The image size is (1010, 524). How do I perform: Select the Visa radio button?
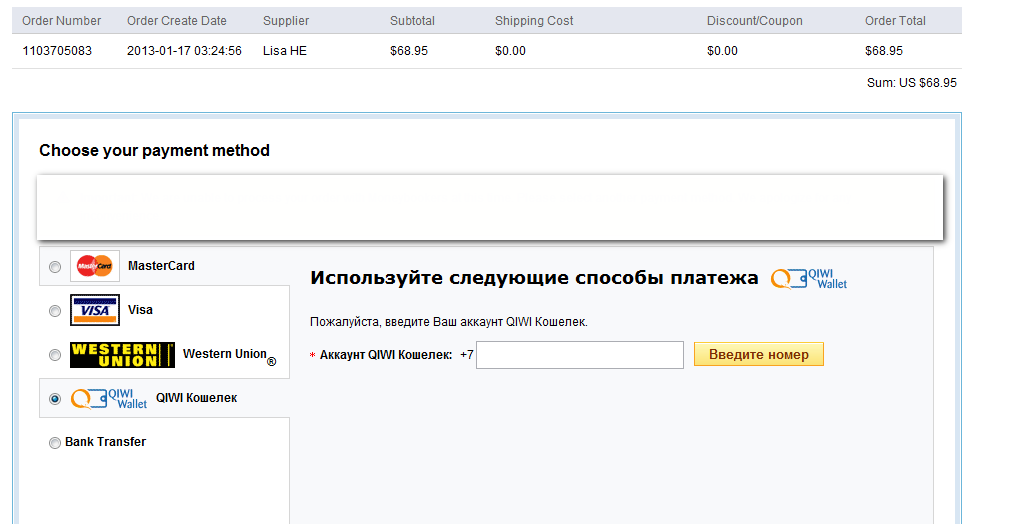pyautogui.click(x=55, y=311)
